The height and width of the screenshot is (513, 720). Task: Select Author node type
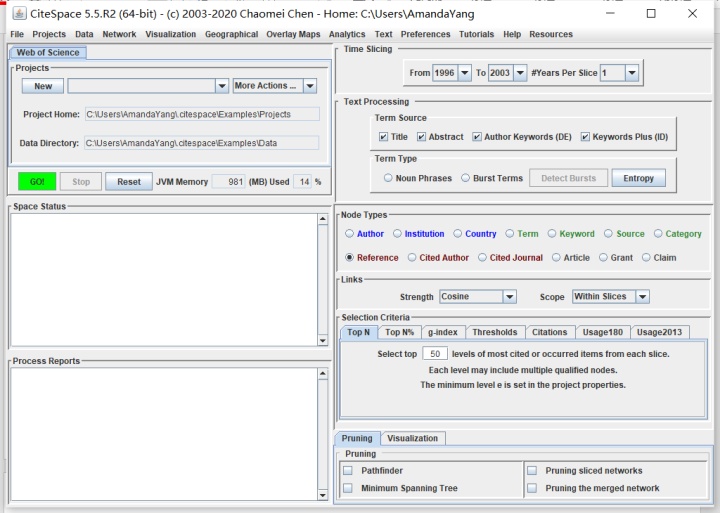tap(349, 234)
